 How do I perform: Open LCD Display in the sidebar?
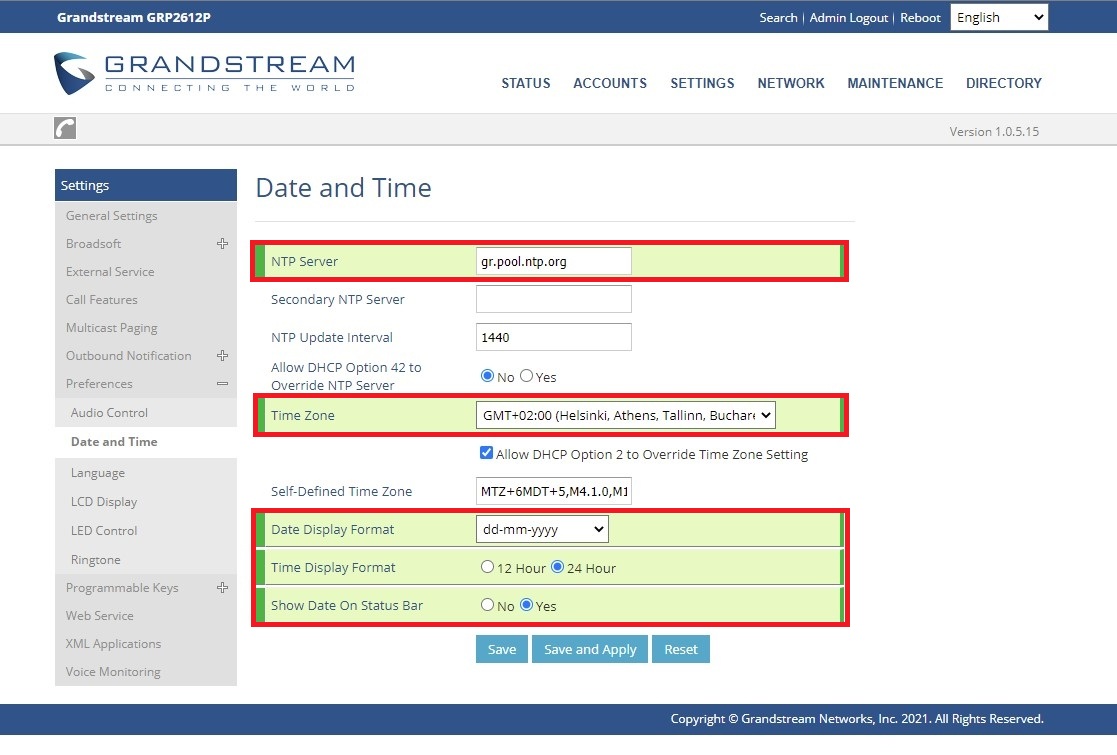[104, 502]
